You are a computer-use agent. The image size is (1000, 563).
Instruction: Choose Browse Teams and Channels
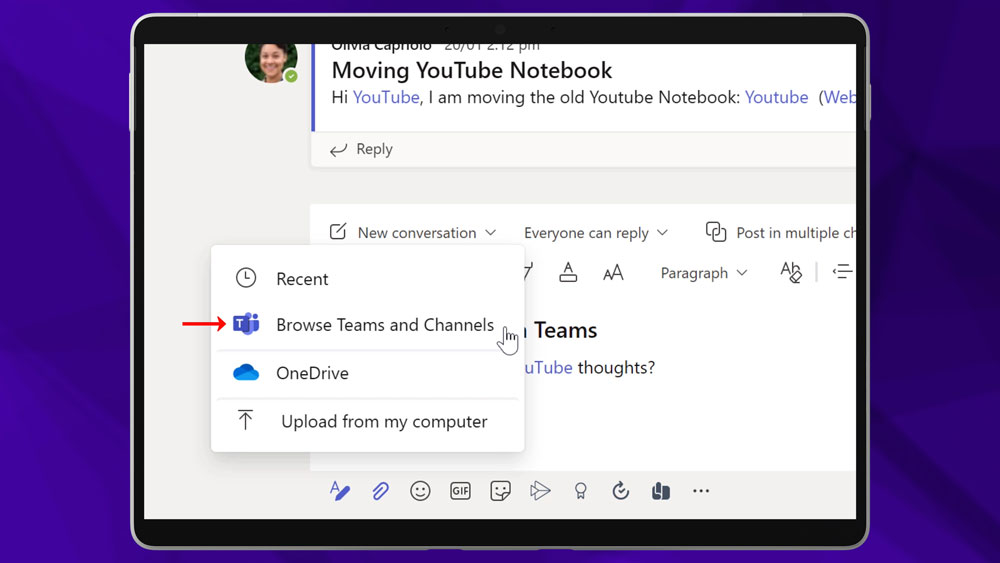click(x=367, y=325)
